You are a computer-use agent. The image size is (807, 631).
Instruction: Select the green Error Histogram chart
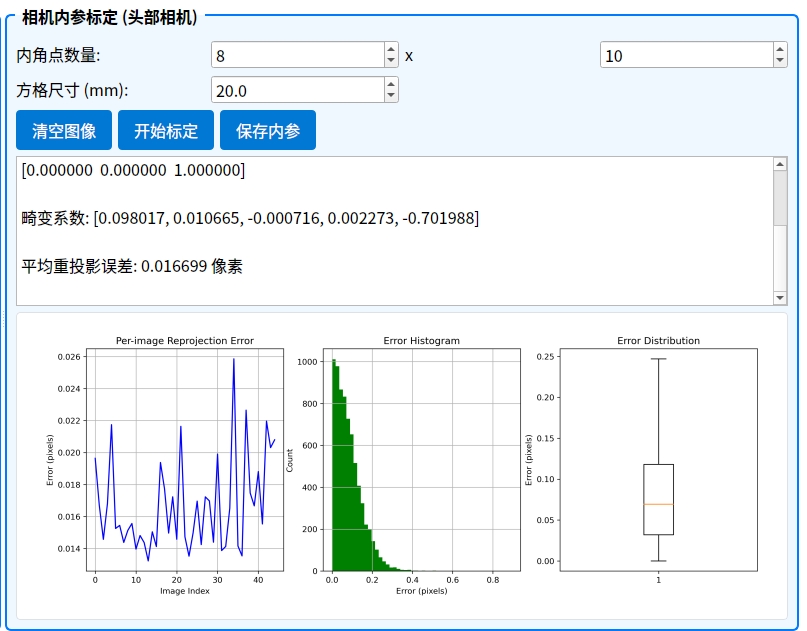(421, 460)
